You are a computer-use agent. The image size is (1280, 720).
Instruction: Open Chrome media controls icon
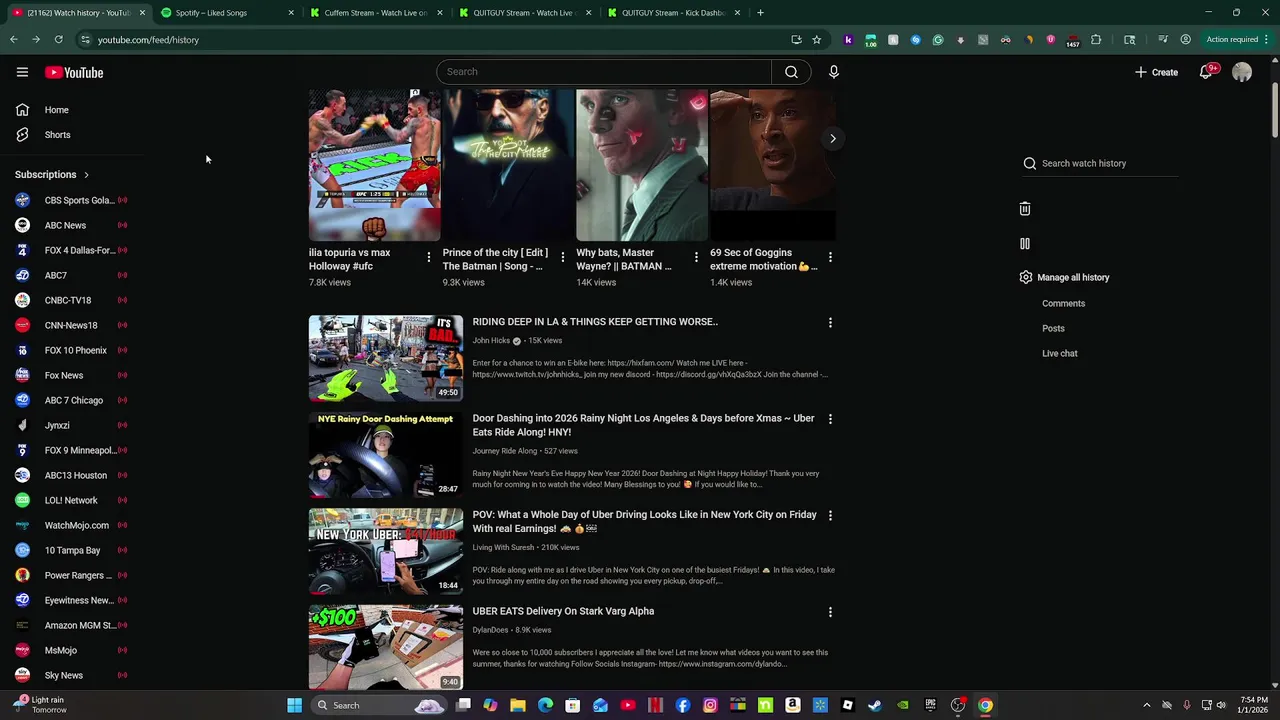tap(1163, 40)
